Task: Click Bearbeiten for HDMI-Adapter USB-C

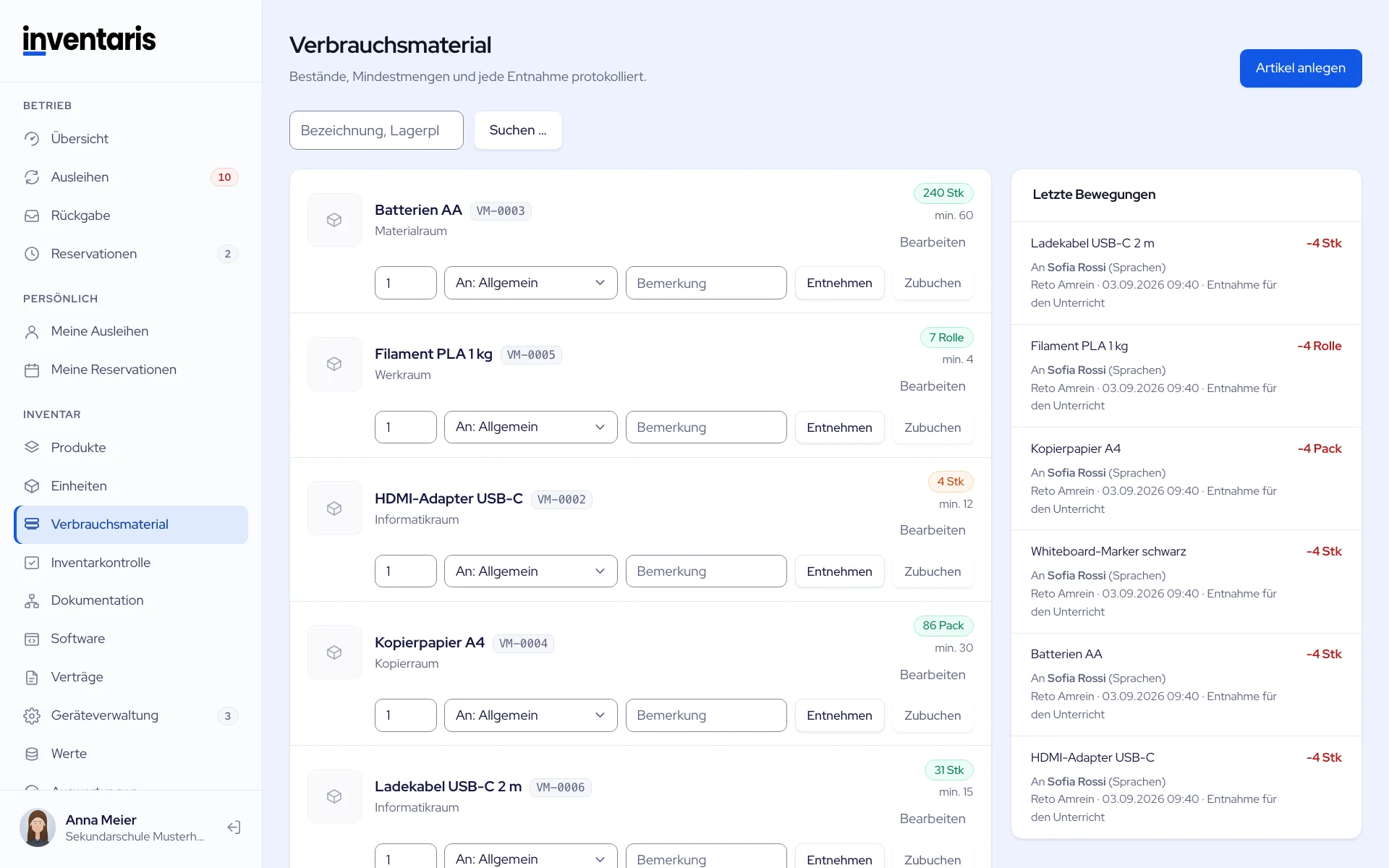Action: point(933,530)
